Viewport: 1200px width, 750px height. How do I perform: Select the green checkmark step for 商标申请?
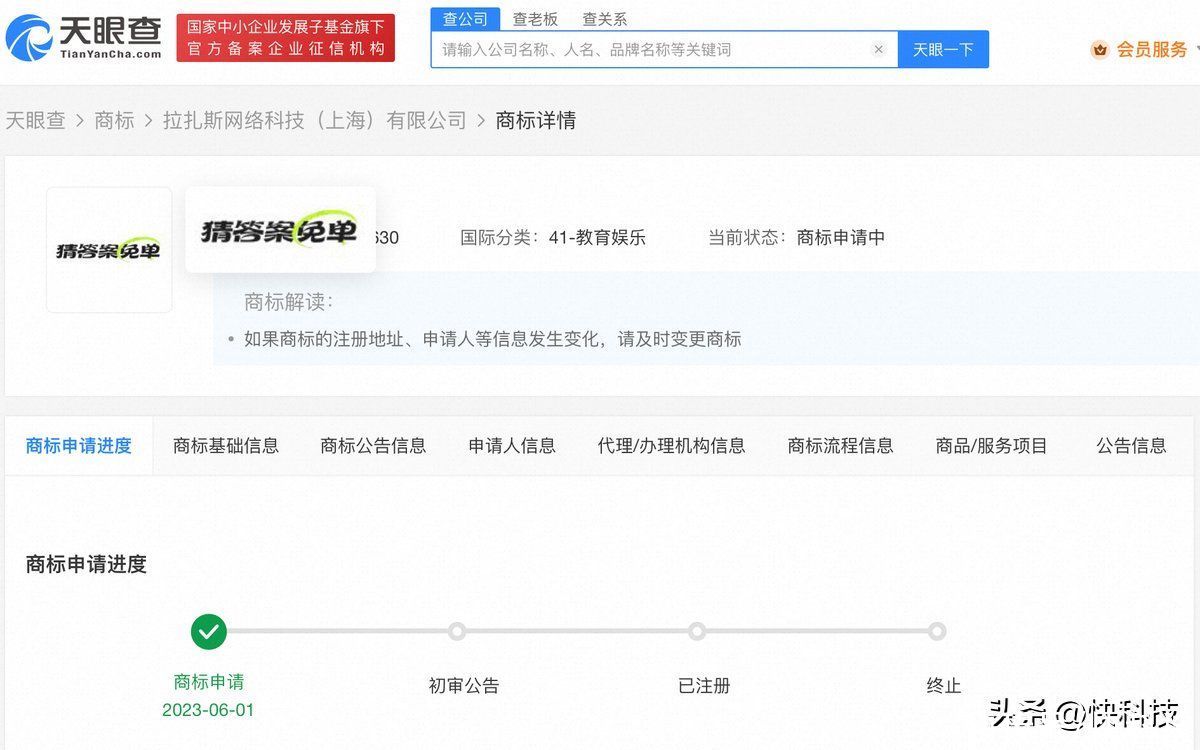[209, 631]
